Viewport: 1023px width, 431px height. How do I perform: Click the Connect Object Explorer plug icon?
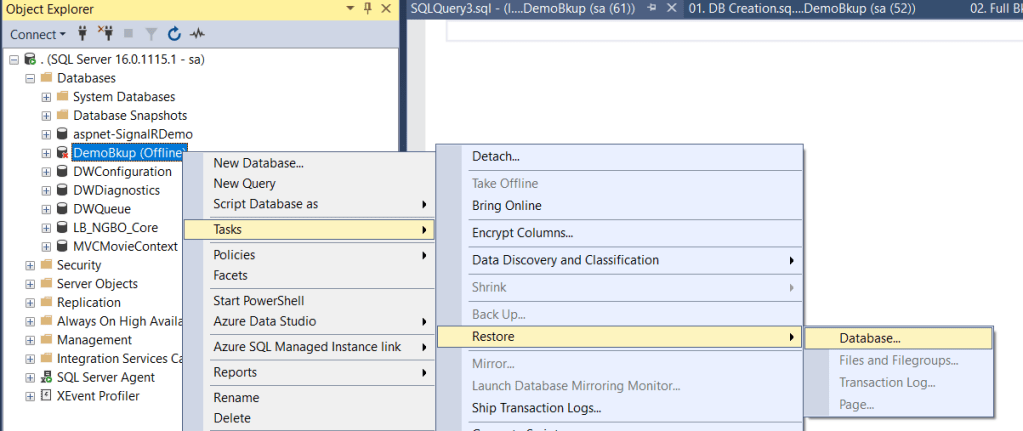point(83,34)
